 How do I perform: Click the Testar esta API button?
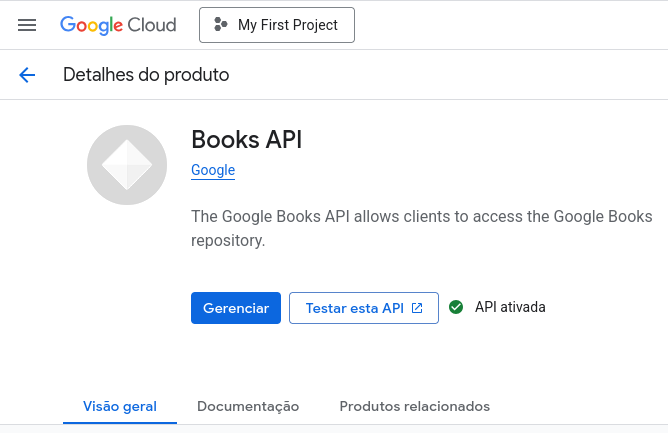364,308
